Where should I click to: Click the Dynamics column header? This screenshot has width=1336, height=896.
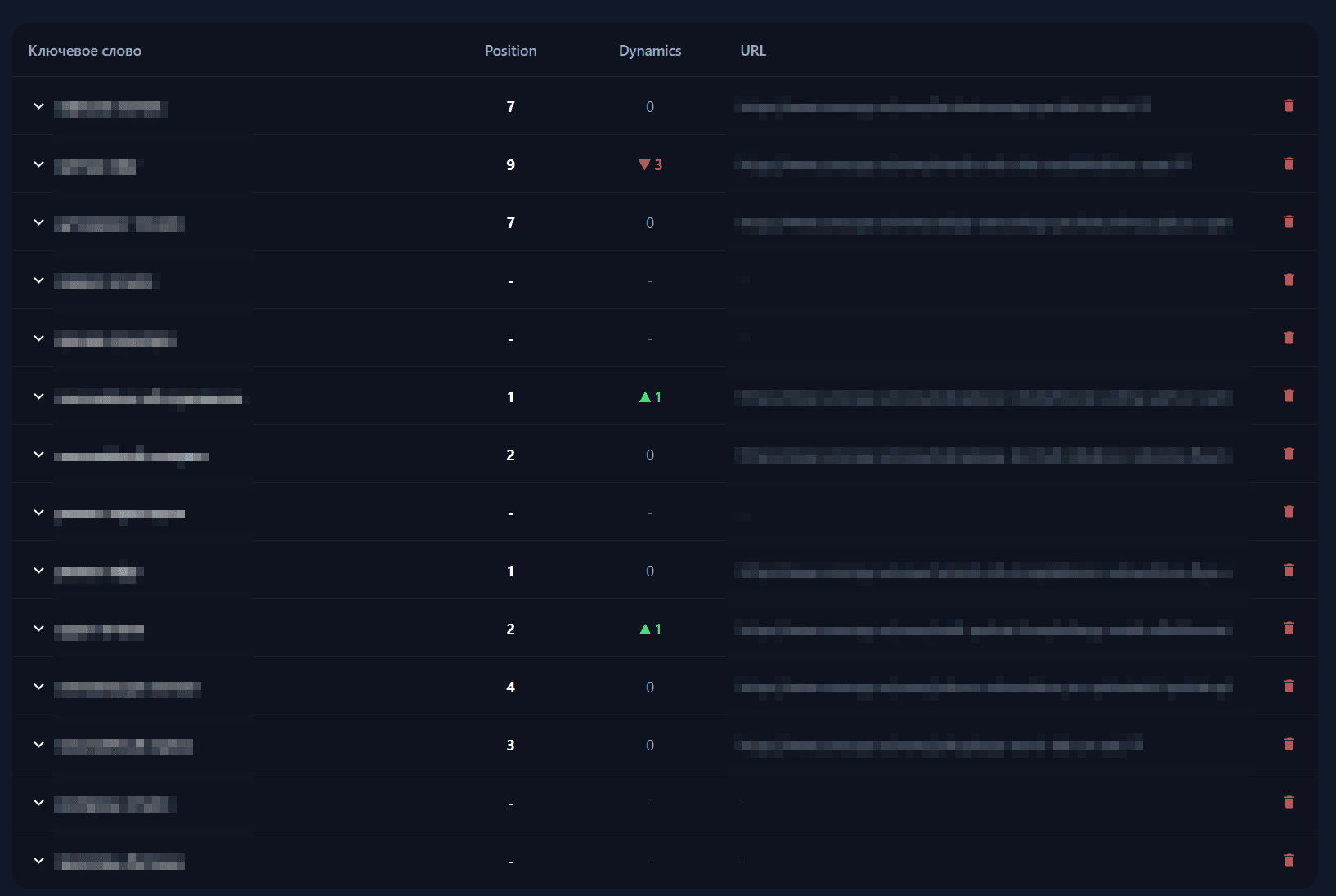(650, 50)
